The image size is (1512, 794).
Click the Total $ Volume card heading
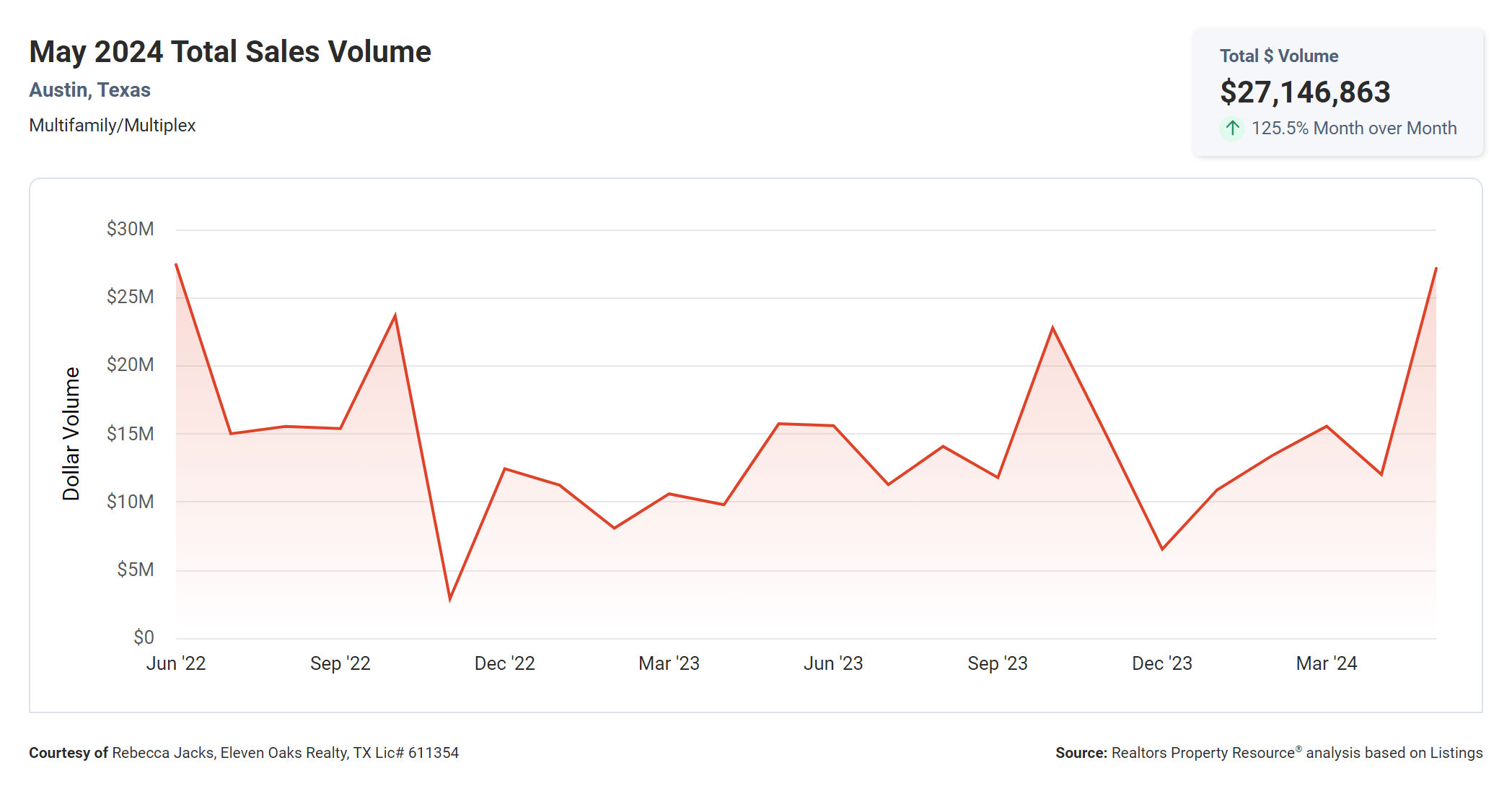pos(1278,56)
